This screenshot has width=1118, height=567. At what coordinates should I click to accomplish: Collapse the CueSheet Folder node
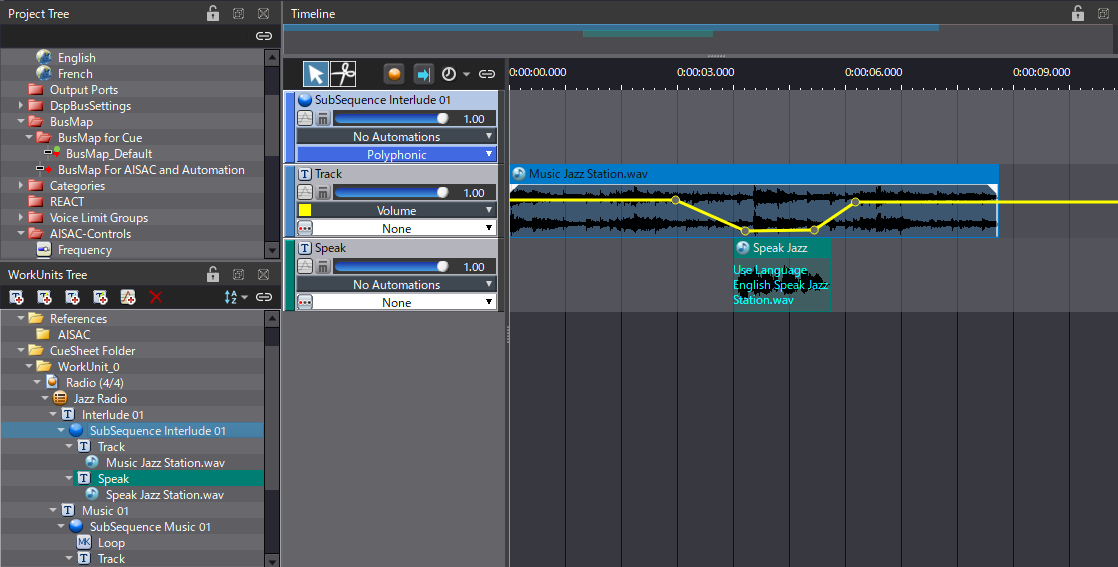click(x=21, y=350)
